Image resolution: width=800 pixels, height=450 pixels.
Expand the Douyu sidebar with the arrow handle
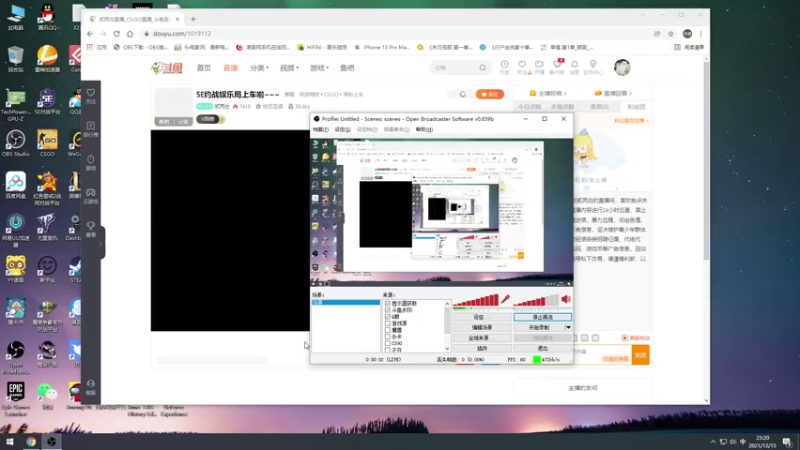pos(101,243)
